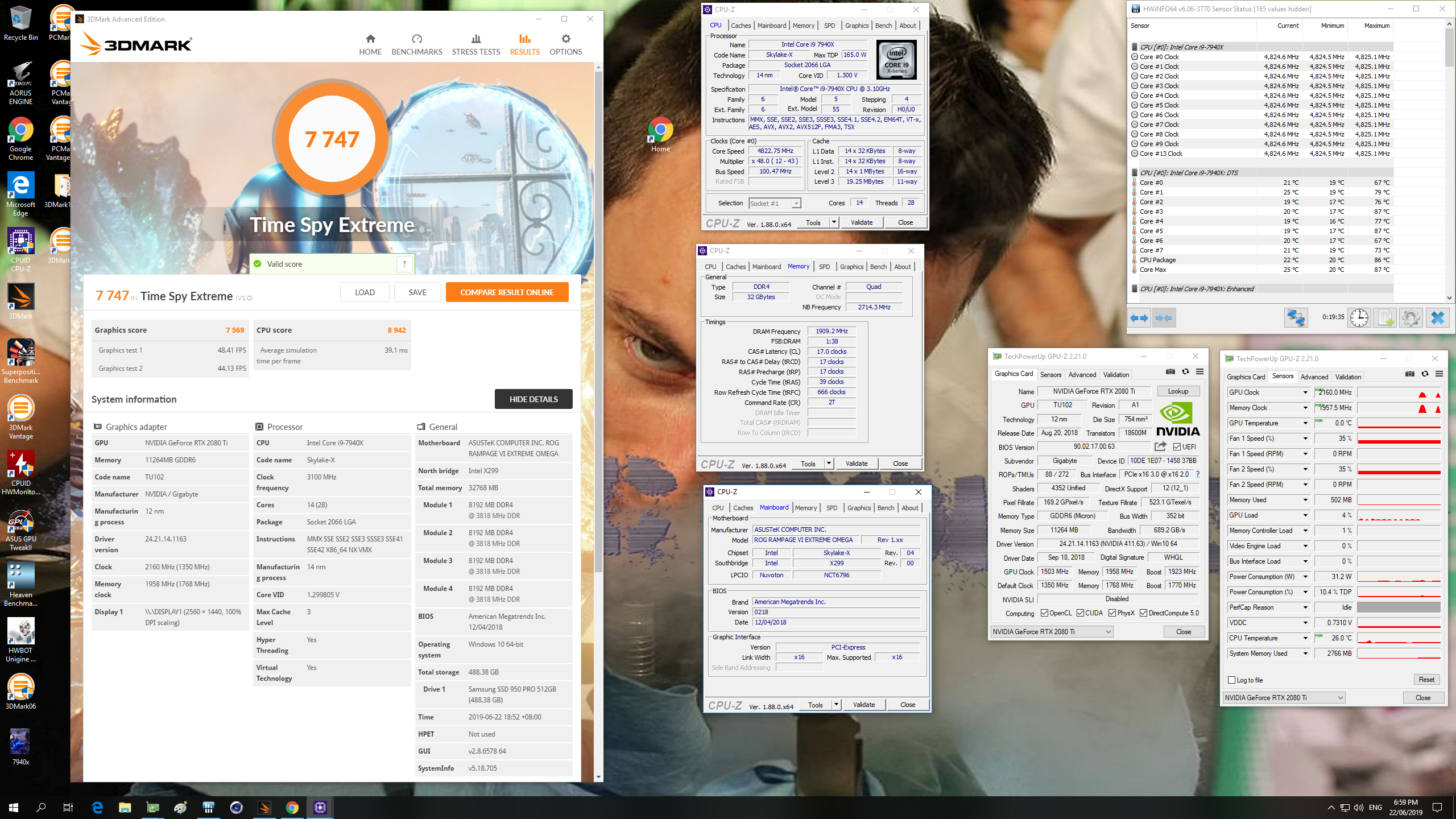Enable Log to file in GPU-Z Sensors
This screenshot has width=1456, height=819.
(x=1232, y=680)
